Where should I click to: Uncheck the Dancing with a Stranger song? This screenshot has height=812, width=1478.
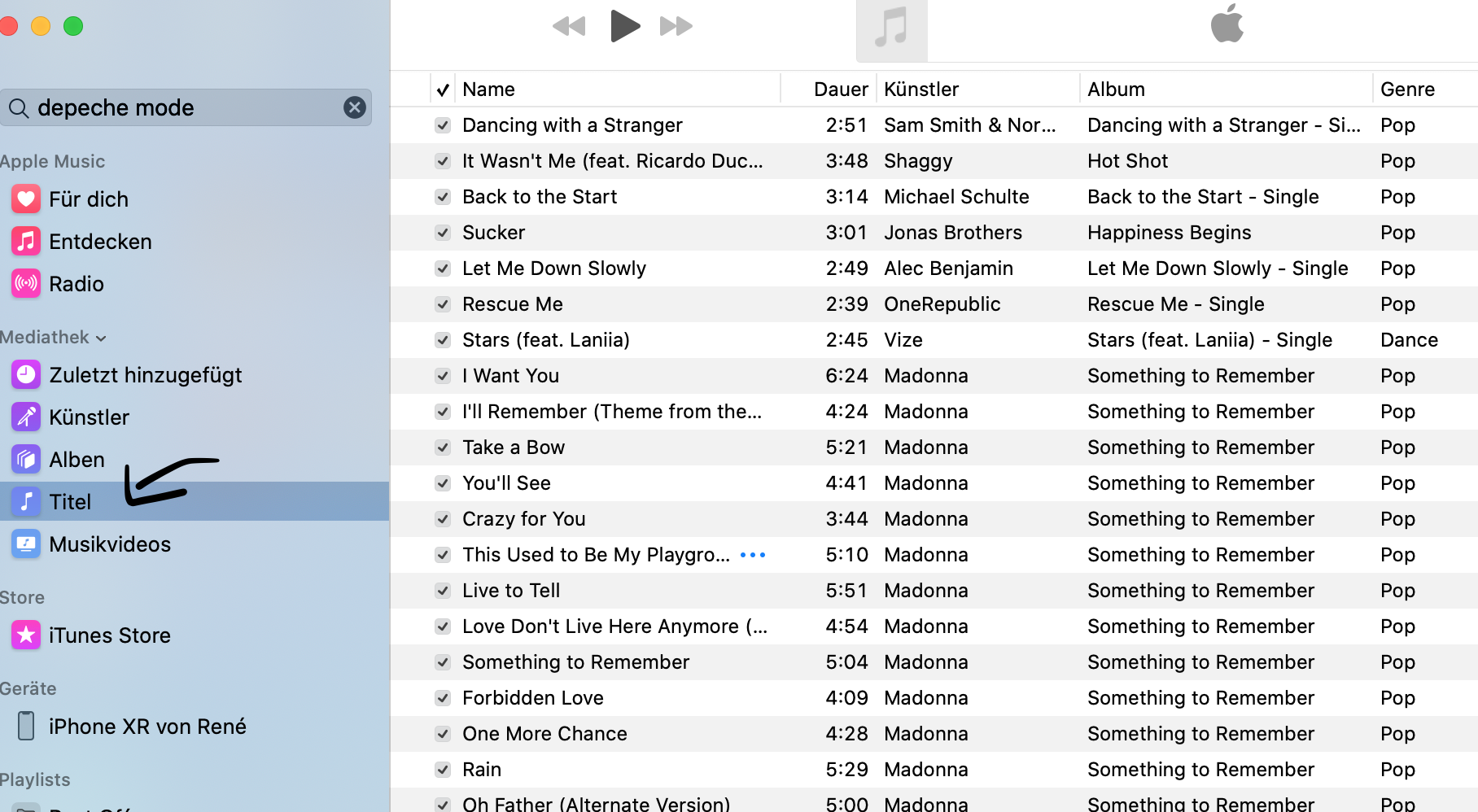tap(443, 125)
